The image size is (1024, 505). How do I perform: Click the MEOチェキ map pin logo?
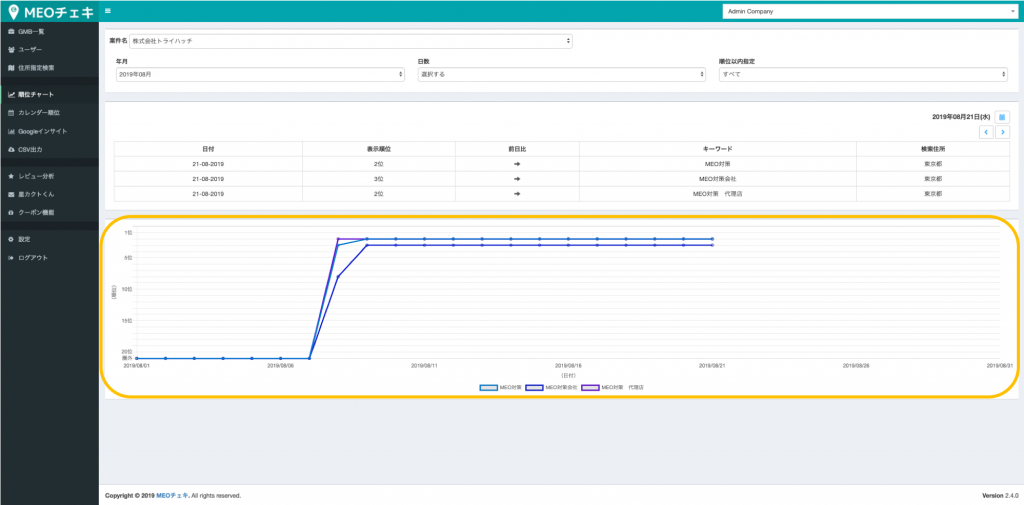click(14, 12)
